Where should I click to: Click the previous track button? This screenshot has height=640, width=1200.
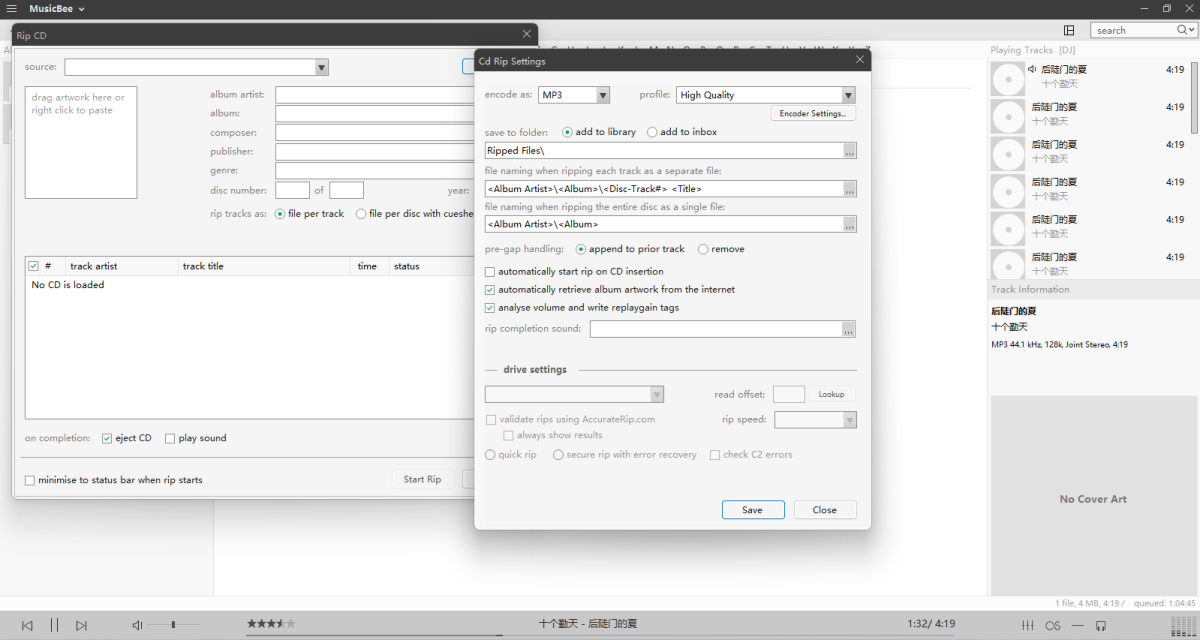pyautogui.click(x=27, y=625)
